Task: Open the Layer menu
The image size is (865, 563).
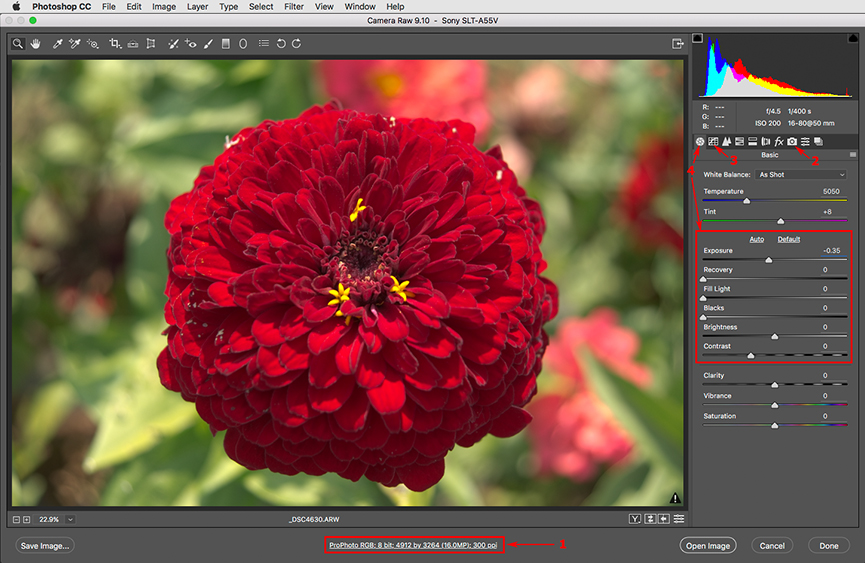Action: click(197, 7)
